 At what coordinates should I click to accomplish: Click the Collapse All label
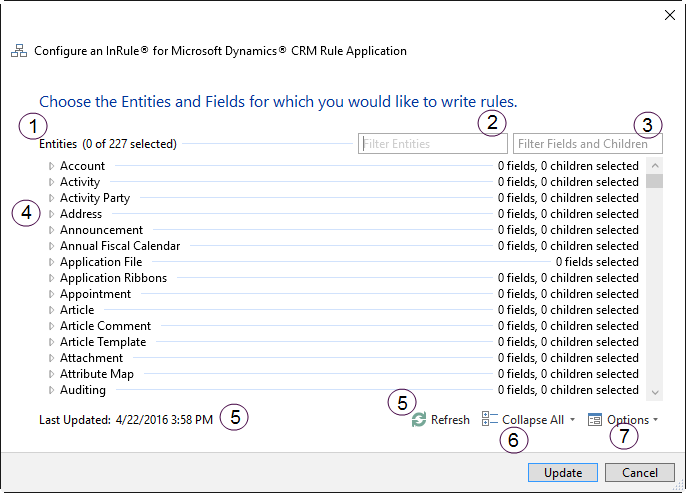pyautogui.click(x=533, y=420)
